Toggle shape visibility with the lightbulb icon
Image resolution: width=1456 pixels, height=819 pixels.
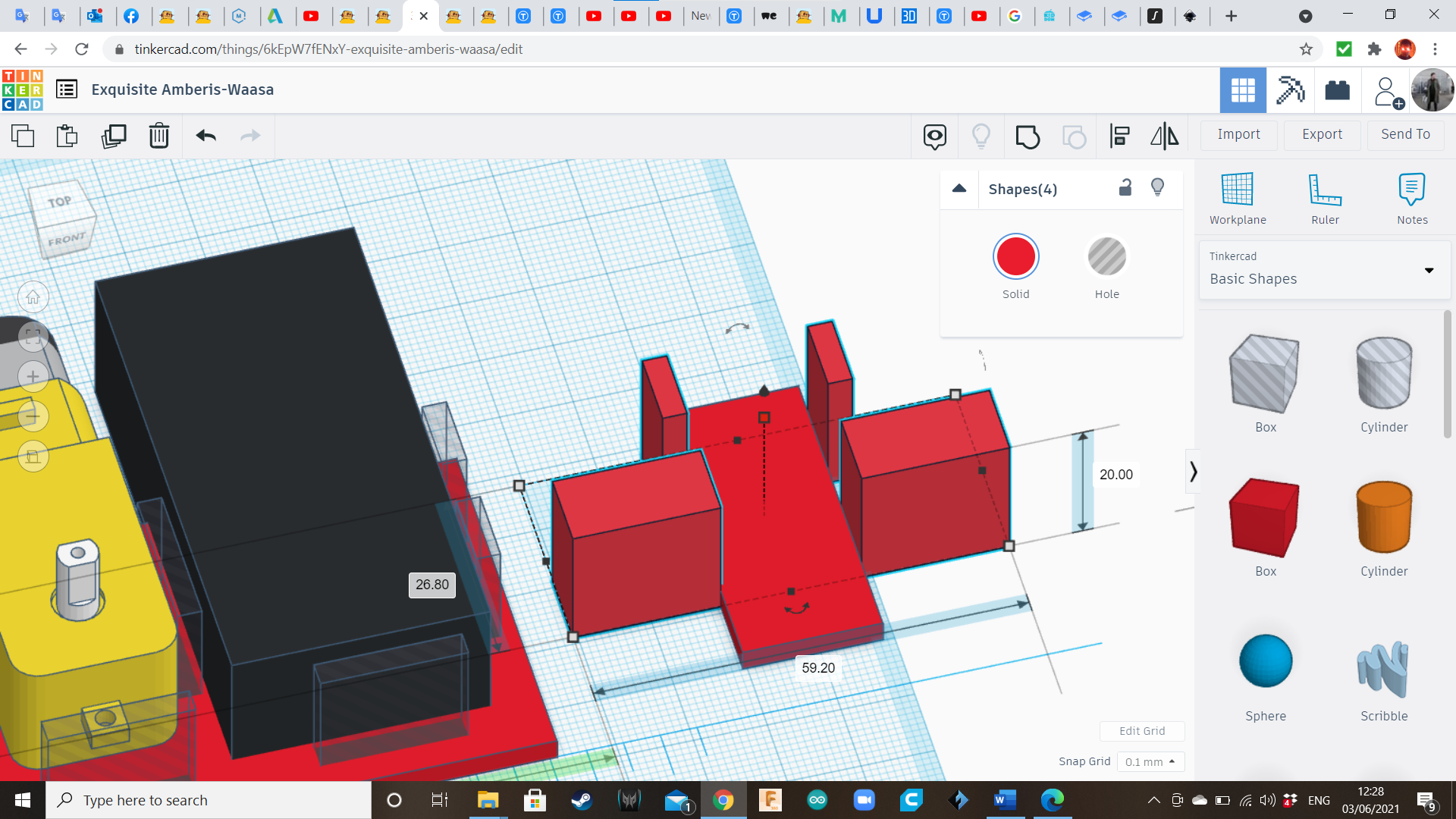[1157, 187]
